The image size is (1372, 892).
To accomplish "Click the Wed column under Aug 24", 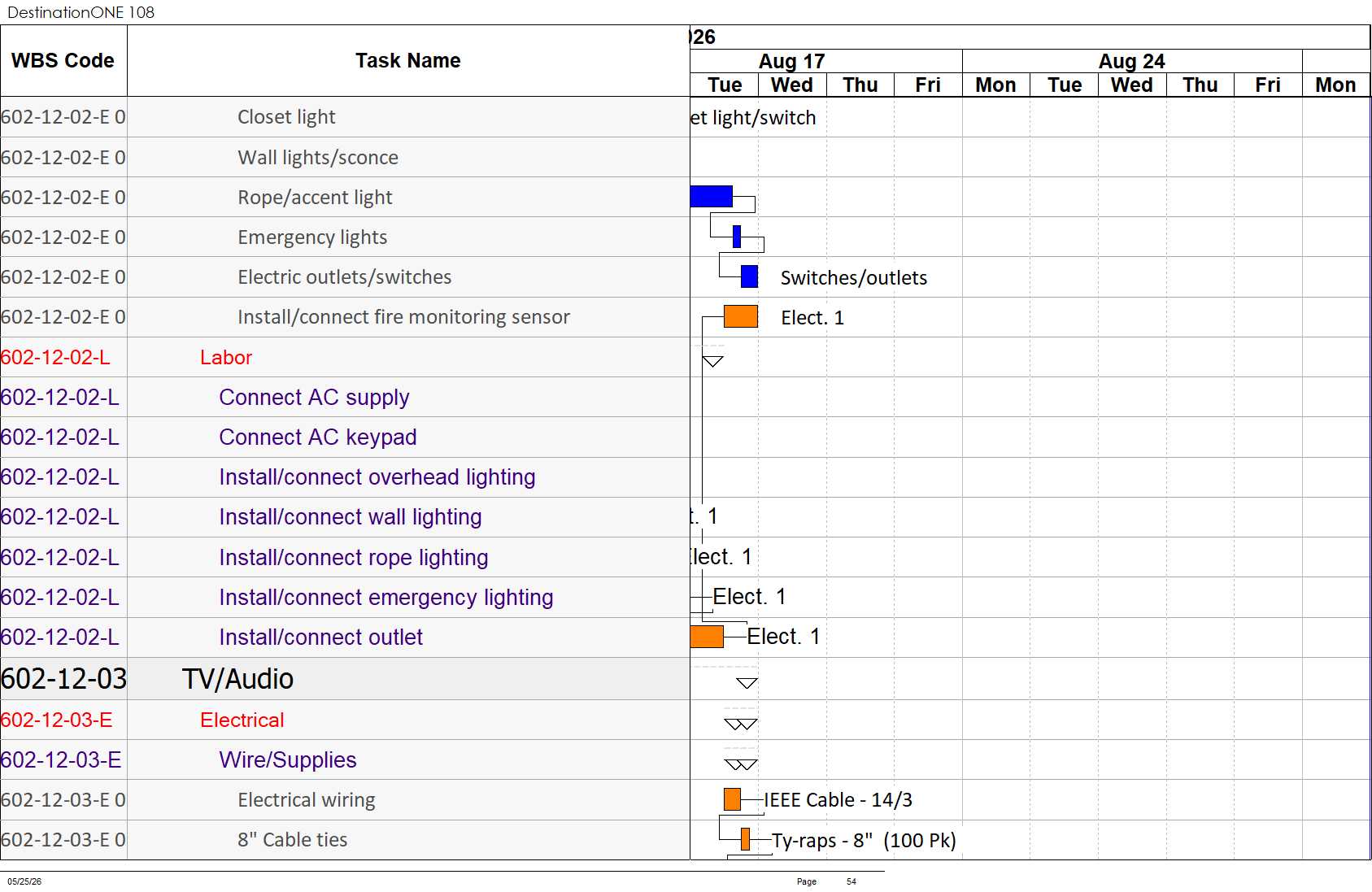I will [x=1132, y=85].
